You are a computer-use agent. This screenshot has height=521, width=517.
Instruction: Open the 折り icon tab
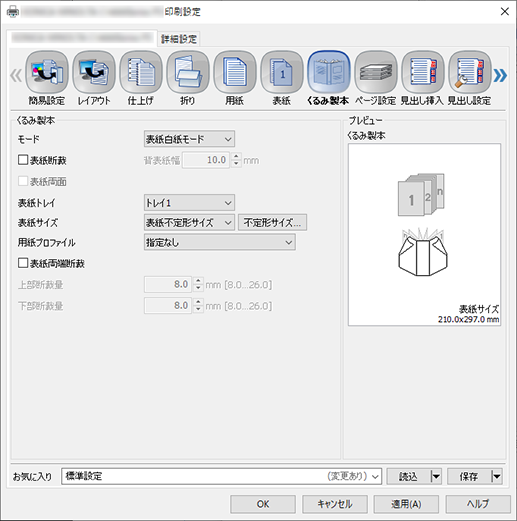coord(188,78)
